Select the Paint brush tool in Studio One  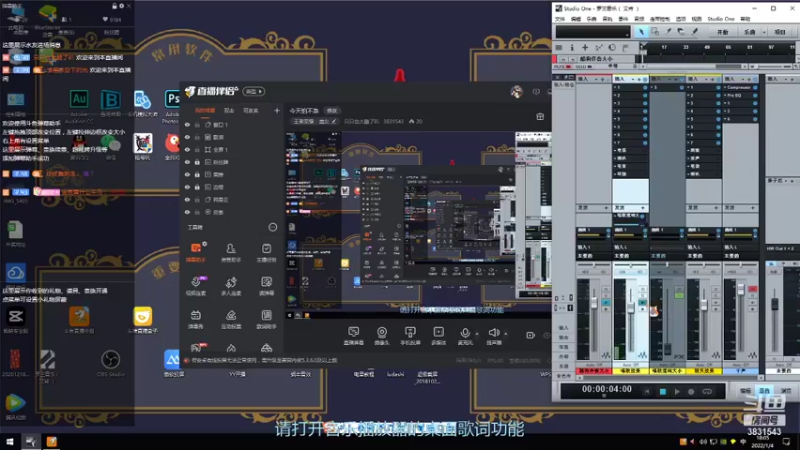694,32
